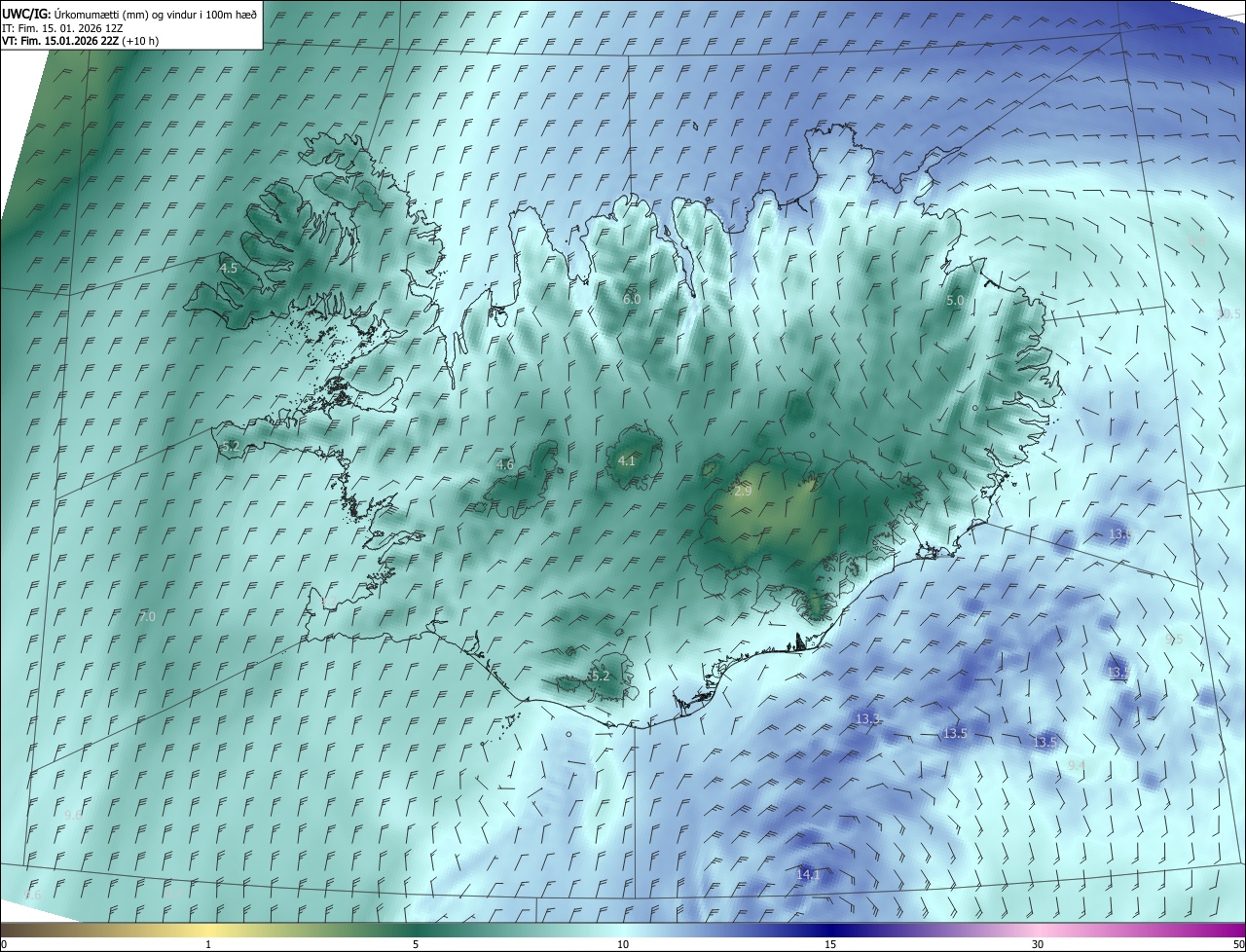Click the 0 tick on colour scale

pyautogui.click(x=3, y=944)
